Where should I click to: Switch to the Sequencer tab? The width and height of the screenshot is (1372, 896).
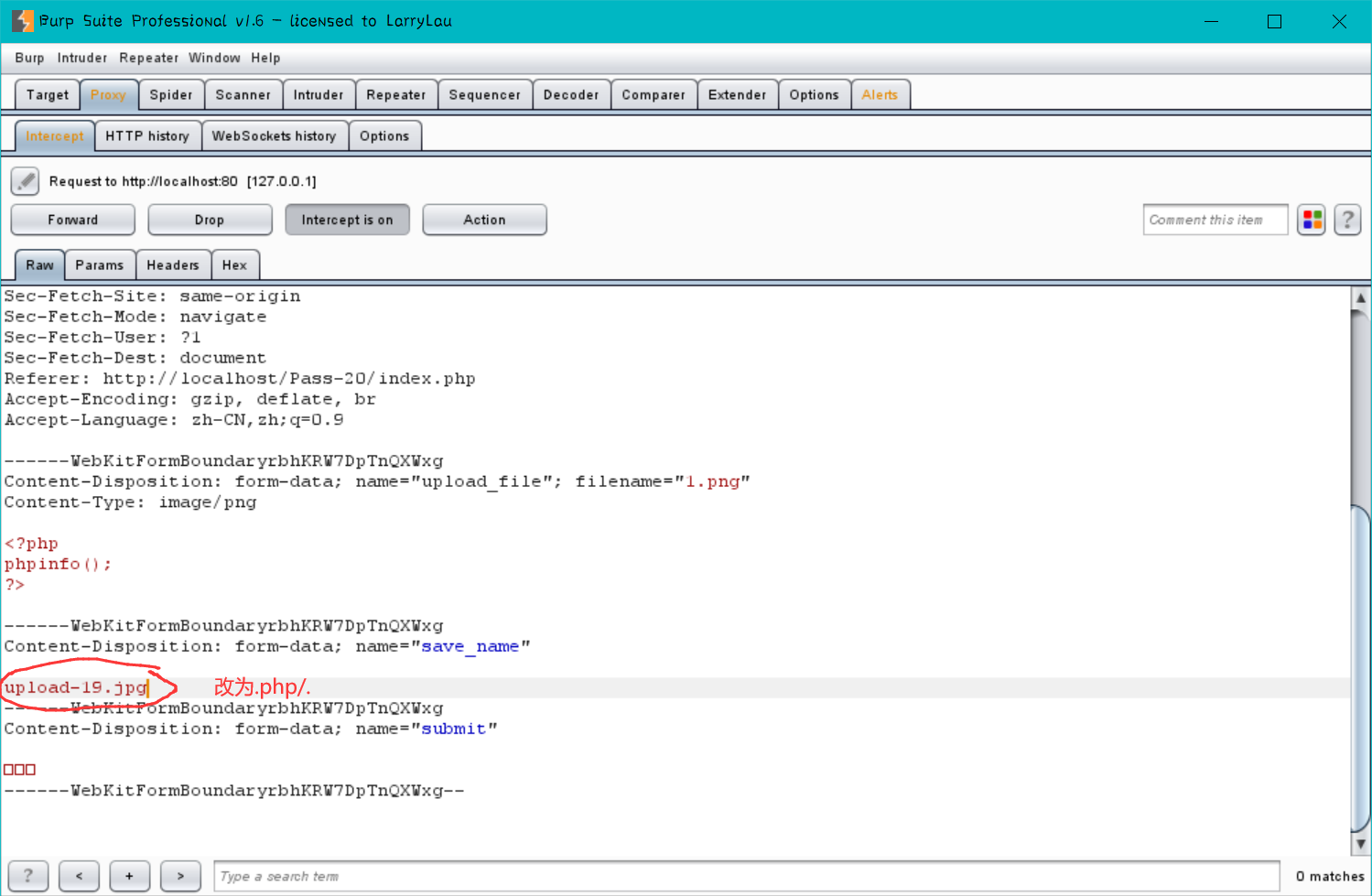[485, 94]
